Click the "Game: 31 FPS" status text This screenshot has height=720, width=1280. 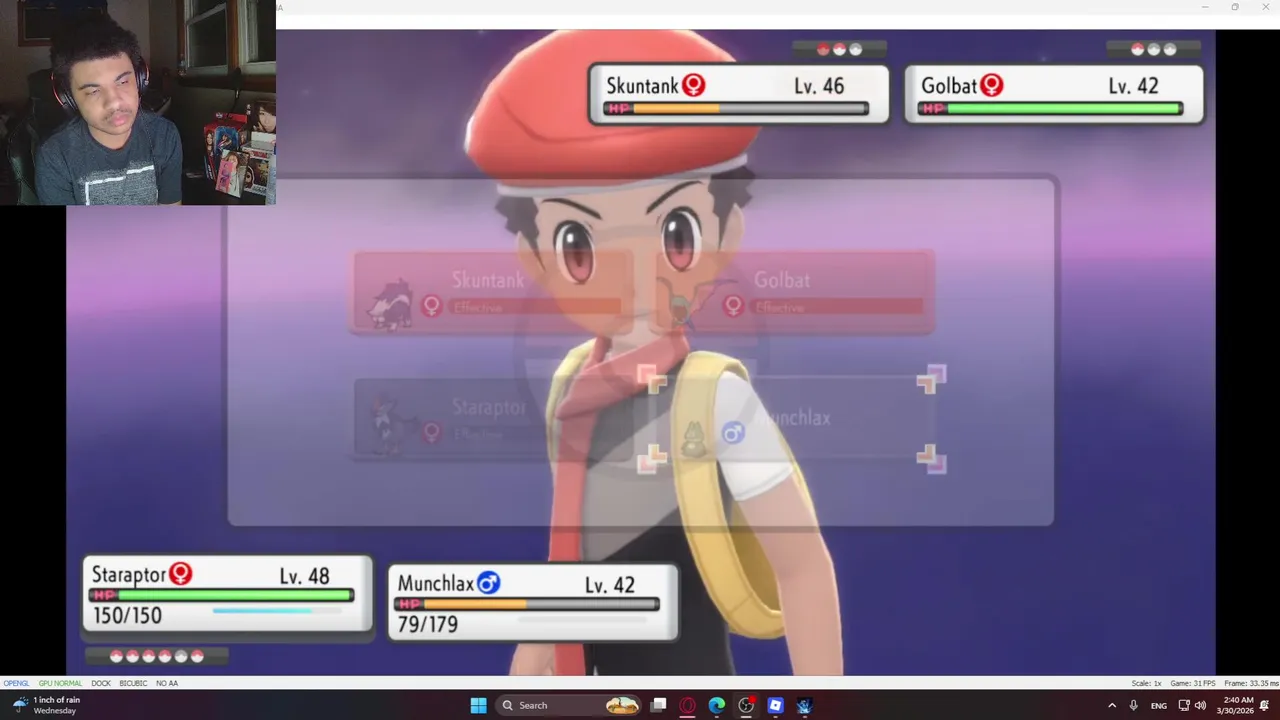(1193, 683)
